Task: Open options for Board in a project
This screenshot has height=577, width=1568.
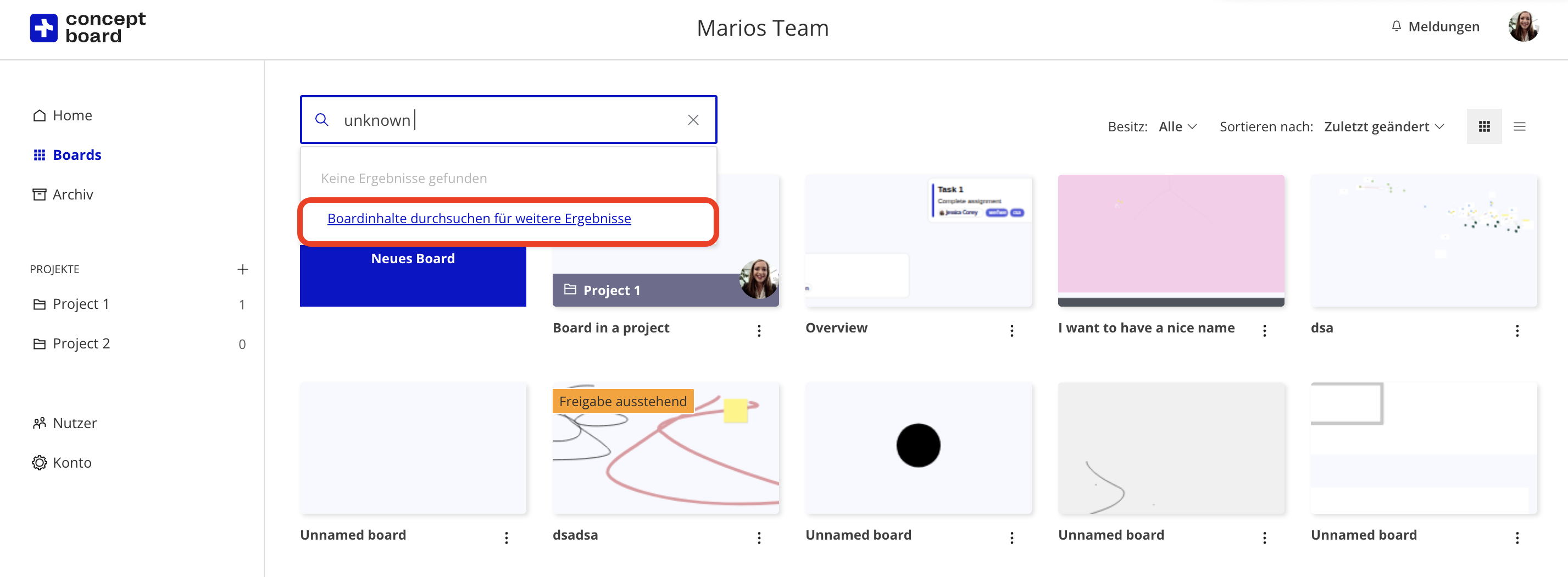Action: coord(758,330)
